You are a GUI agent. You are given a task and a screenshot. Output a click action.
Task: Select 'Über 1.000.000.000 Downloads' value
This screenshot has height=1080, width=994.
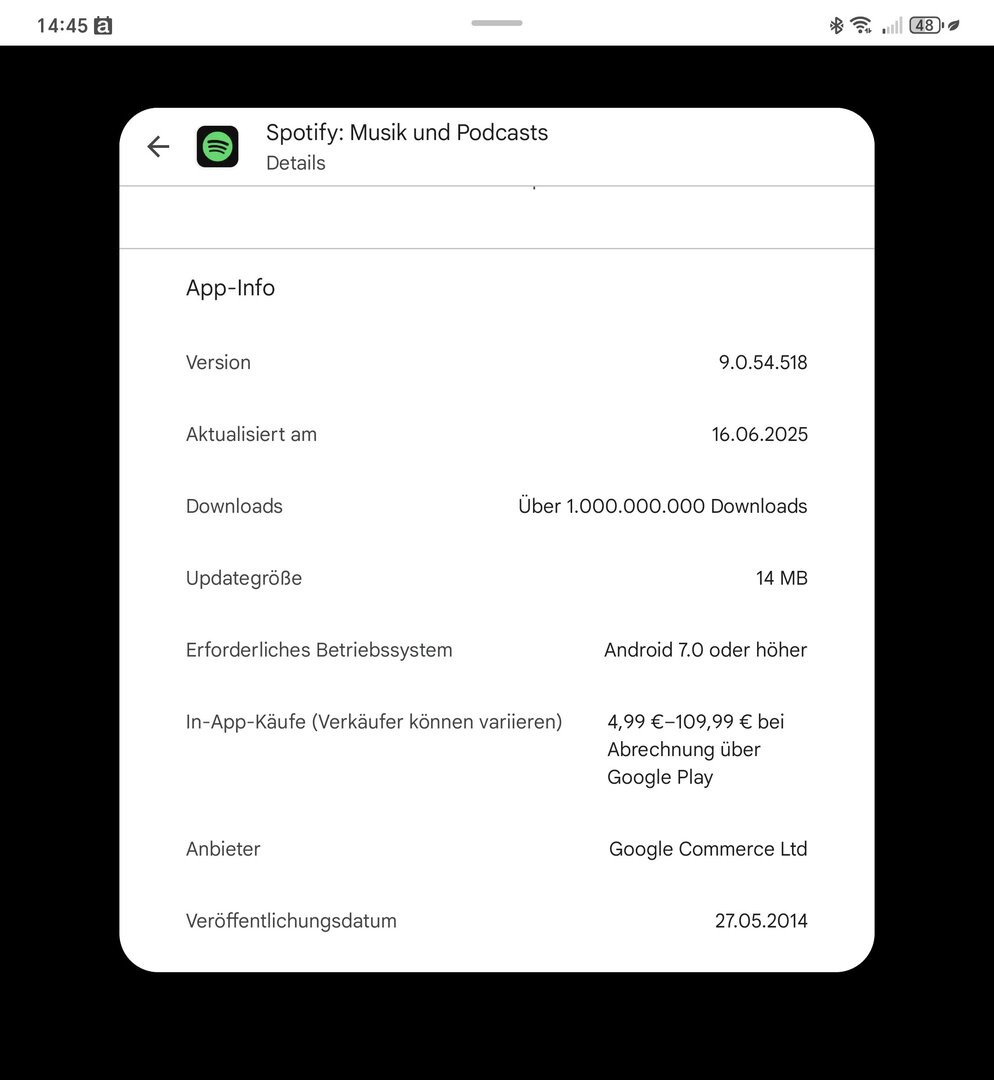[x=663, y=506]
